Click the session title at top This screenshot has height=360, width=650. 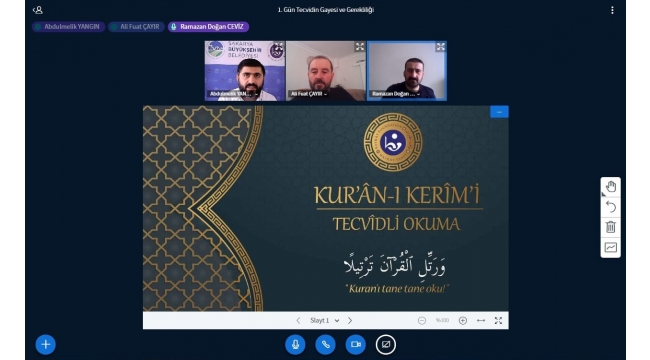coord(325,10)
